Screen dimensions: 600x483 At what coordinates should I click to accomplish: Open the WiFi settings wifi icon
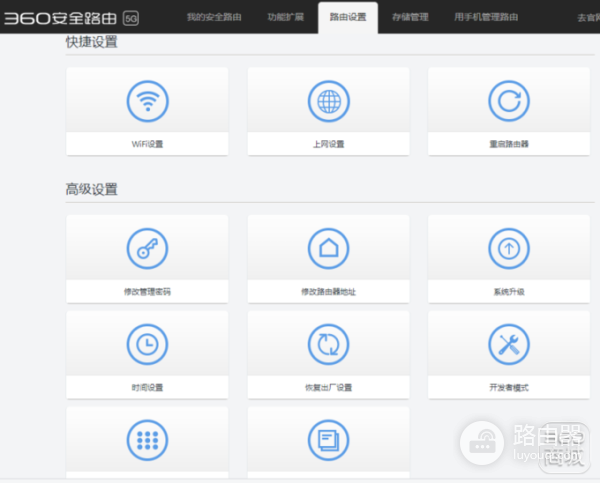pos(147,101)
